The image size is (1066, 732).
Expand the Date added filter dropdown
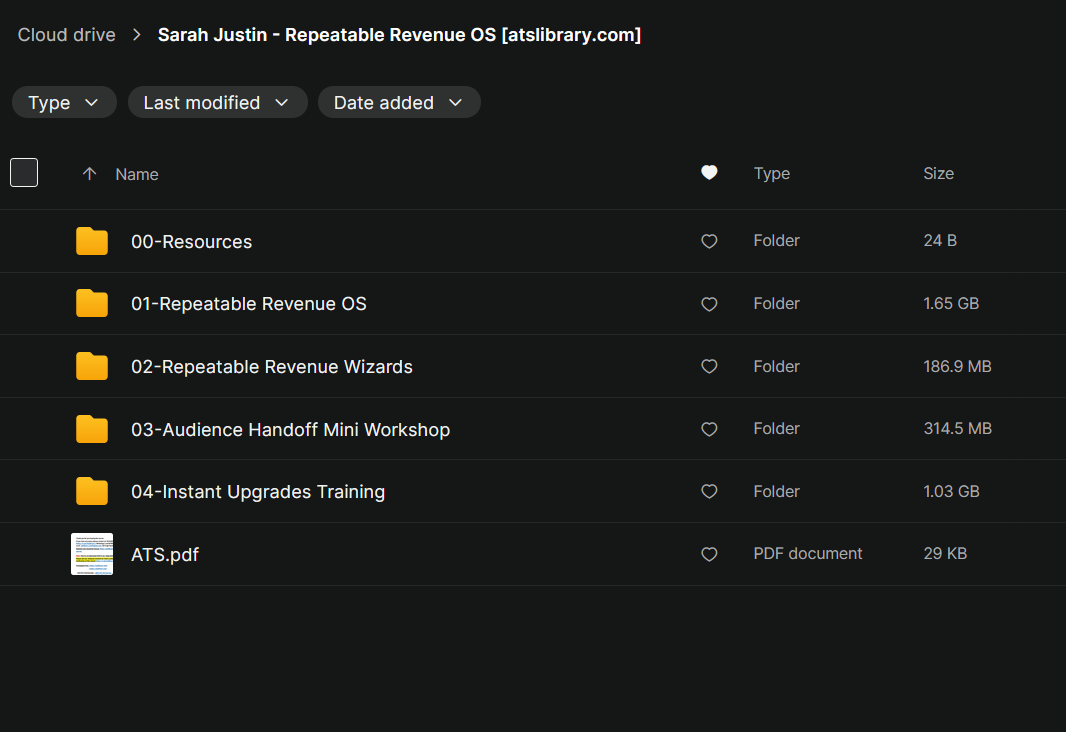pyautogui.click(x=399, y=102)
